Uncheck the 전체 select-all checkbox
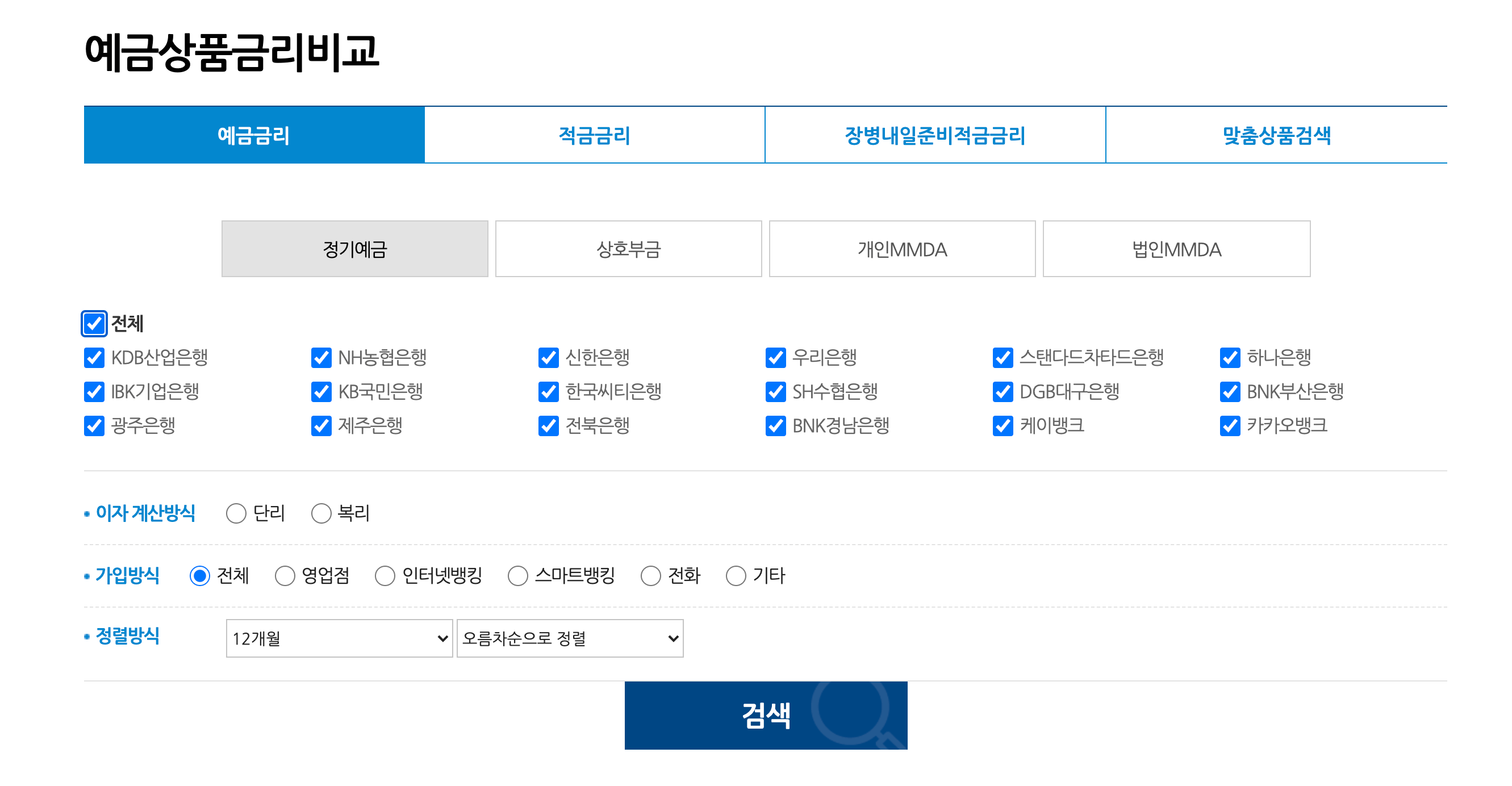1512x786 pixels. coord(95,324)
